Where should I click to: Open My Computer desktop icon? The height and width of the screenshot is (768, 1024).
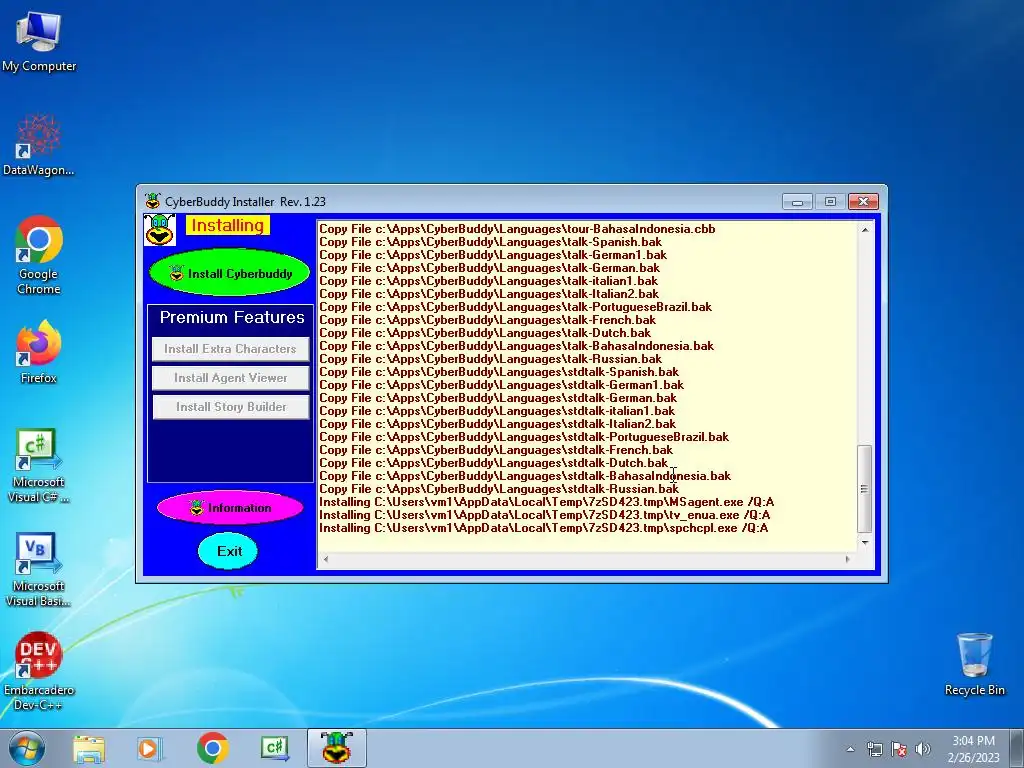(x=39, y=40)
